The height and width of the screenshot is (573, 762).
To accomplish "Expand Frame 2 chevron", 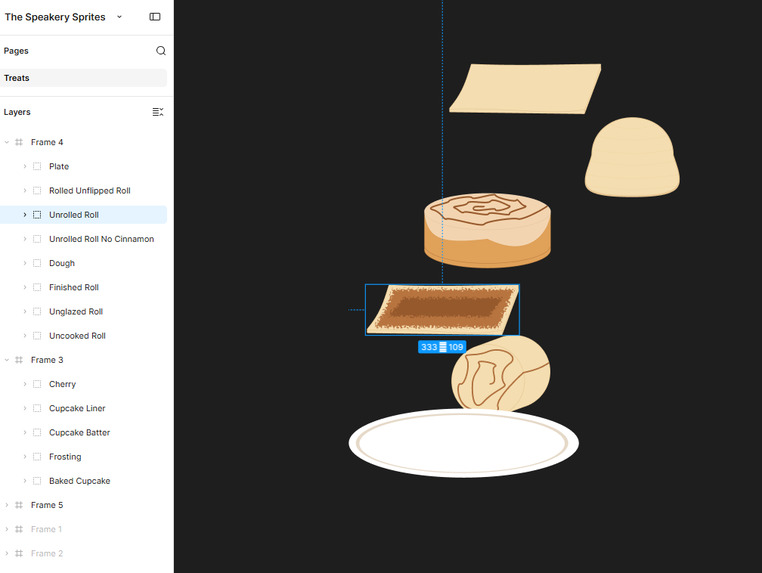I will click(7, 553).
